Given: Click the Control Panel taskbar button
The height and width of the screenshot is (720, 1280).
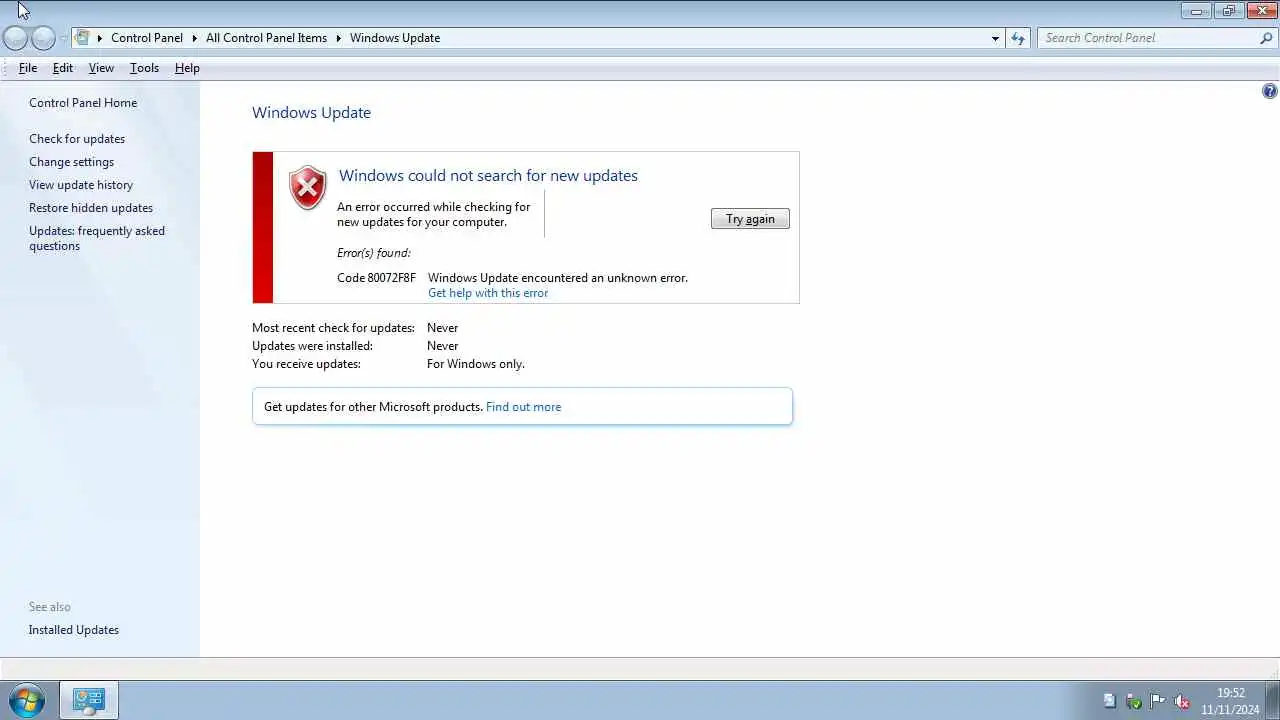Looking at the screenshot, I should (88, 700).
